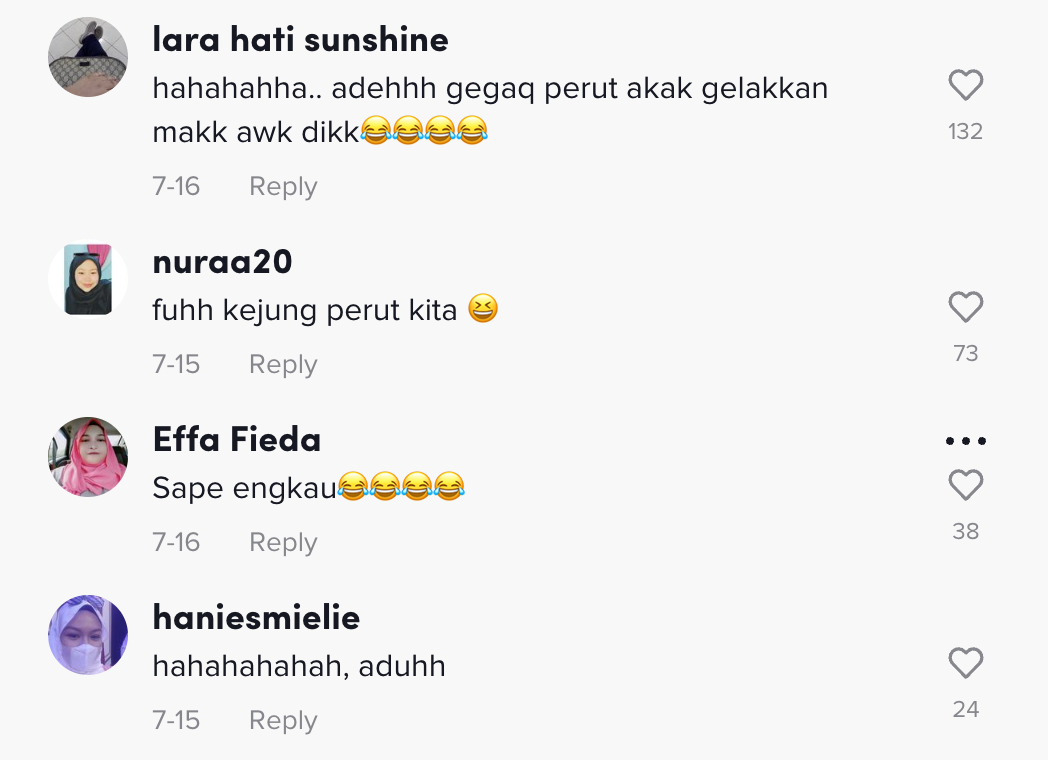Open haniesmielie's avatar
This screenshot has height=760, width=1048.
pyautogui.click(x=88, y=635)
